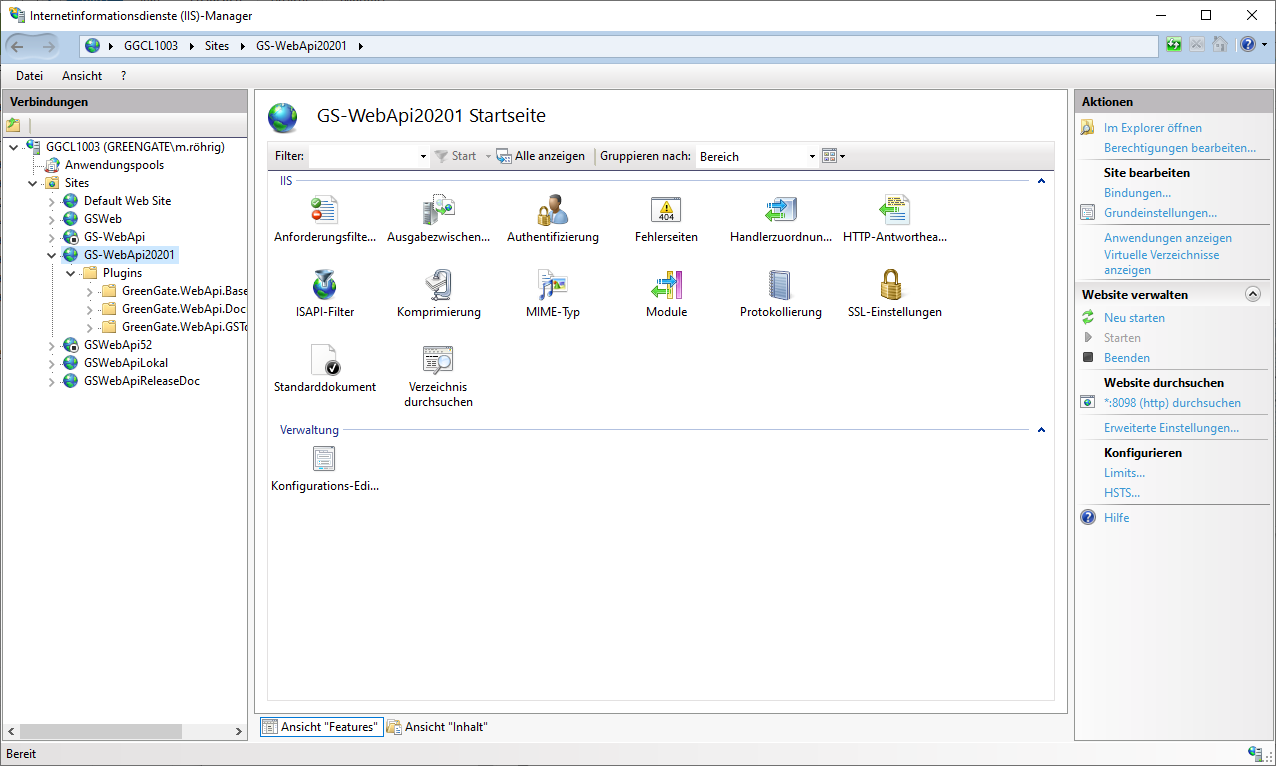Click Beenden to stop the website
Viewport: 1276px width, 766px height.
pyautogui.click(x=1127, y=358)
